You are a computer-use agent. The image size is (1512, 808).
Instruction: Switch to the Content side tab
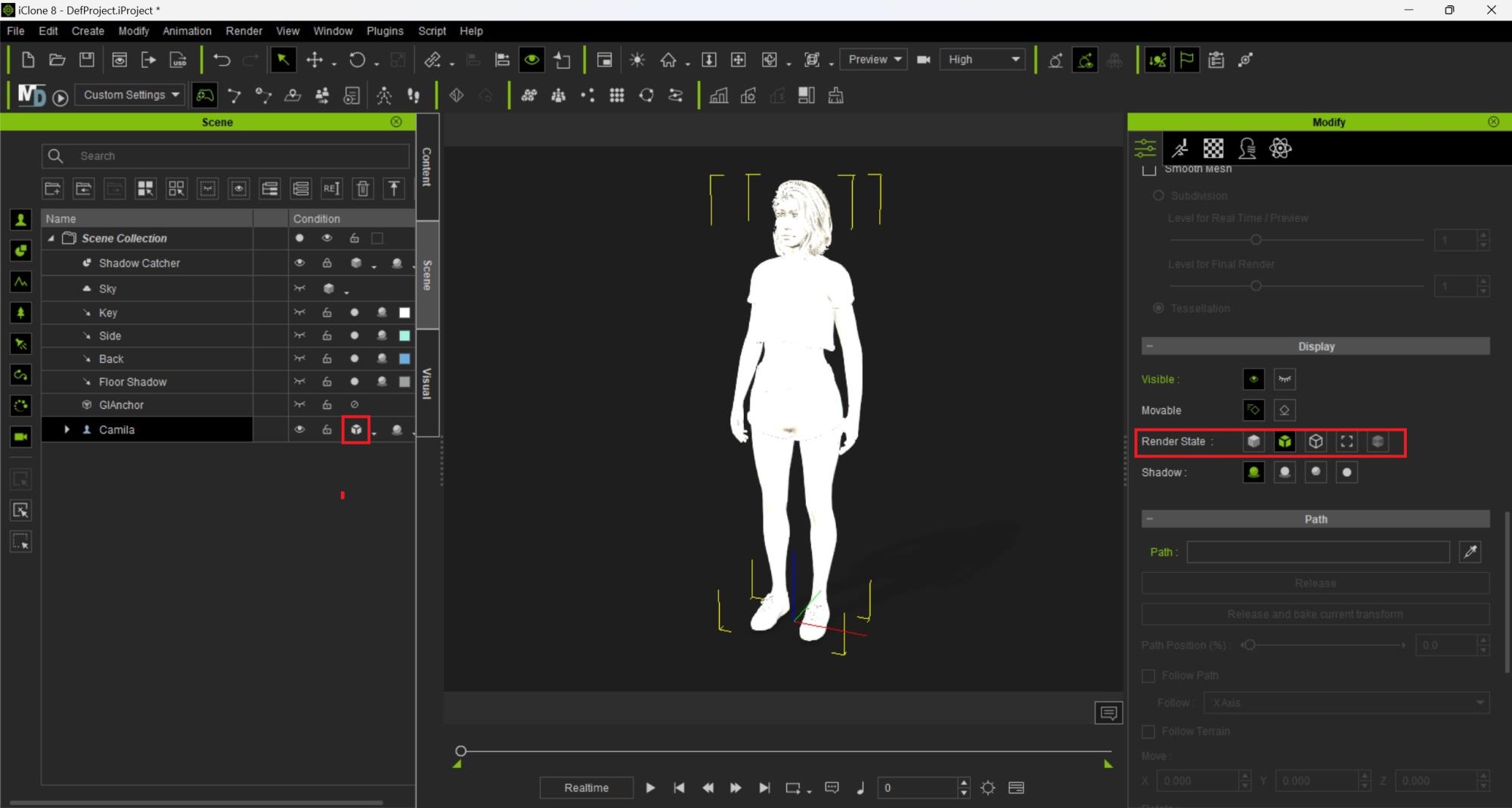tap(427, 167)
